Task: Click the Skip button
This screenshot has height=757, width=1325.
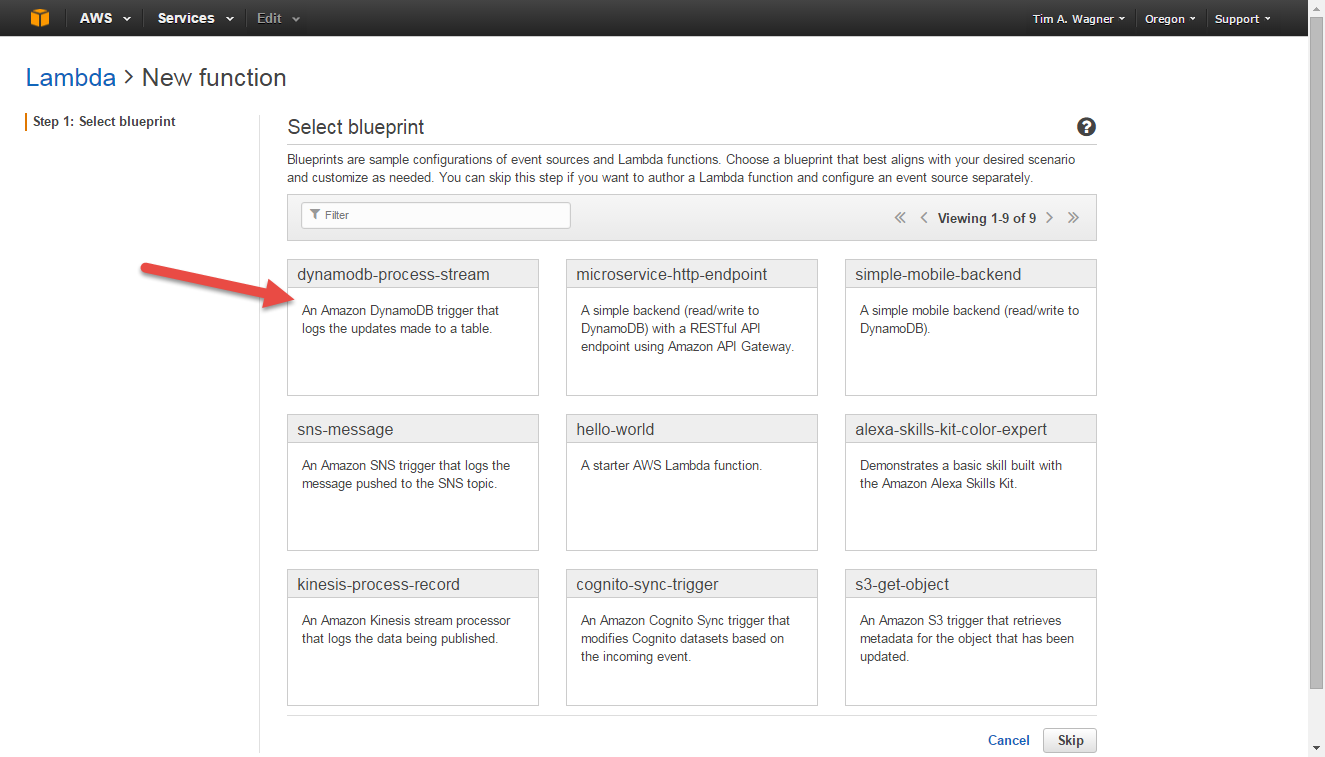Action: point(1069,740)
